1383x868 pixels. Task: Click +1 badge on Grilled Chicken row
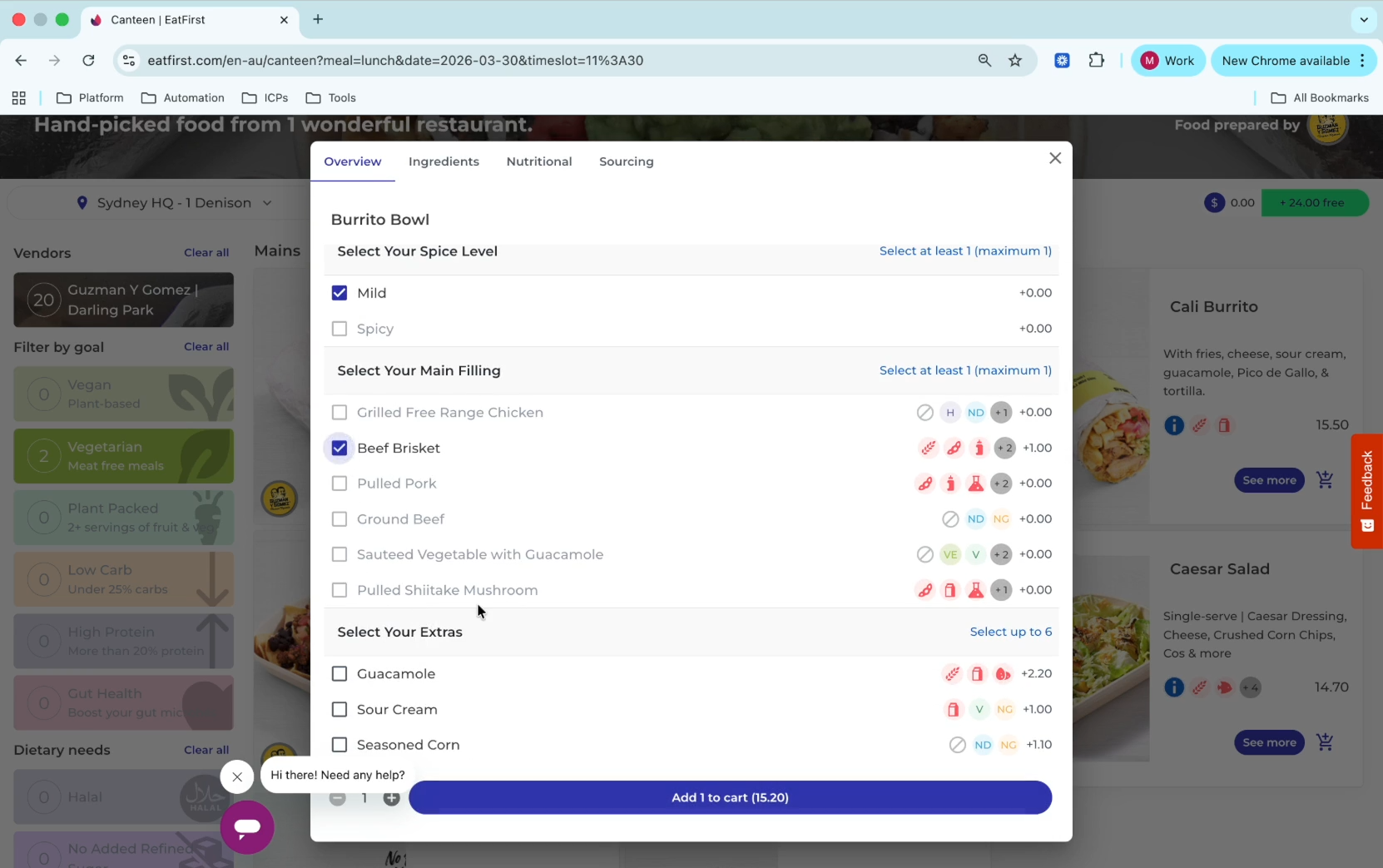[x=1001, y=413]
